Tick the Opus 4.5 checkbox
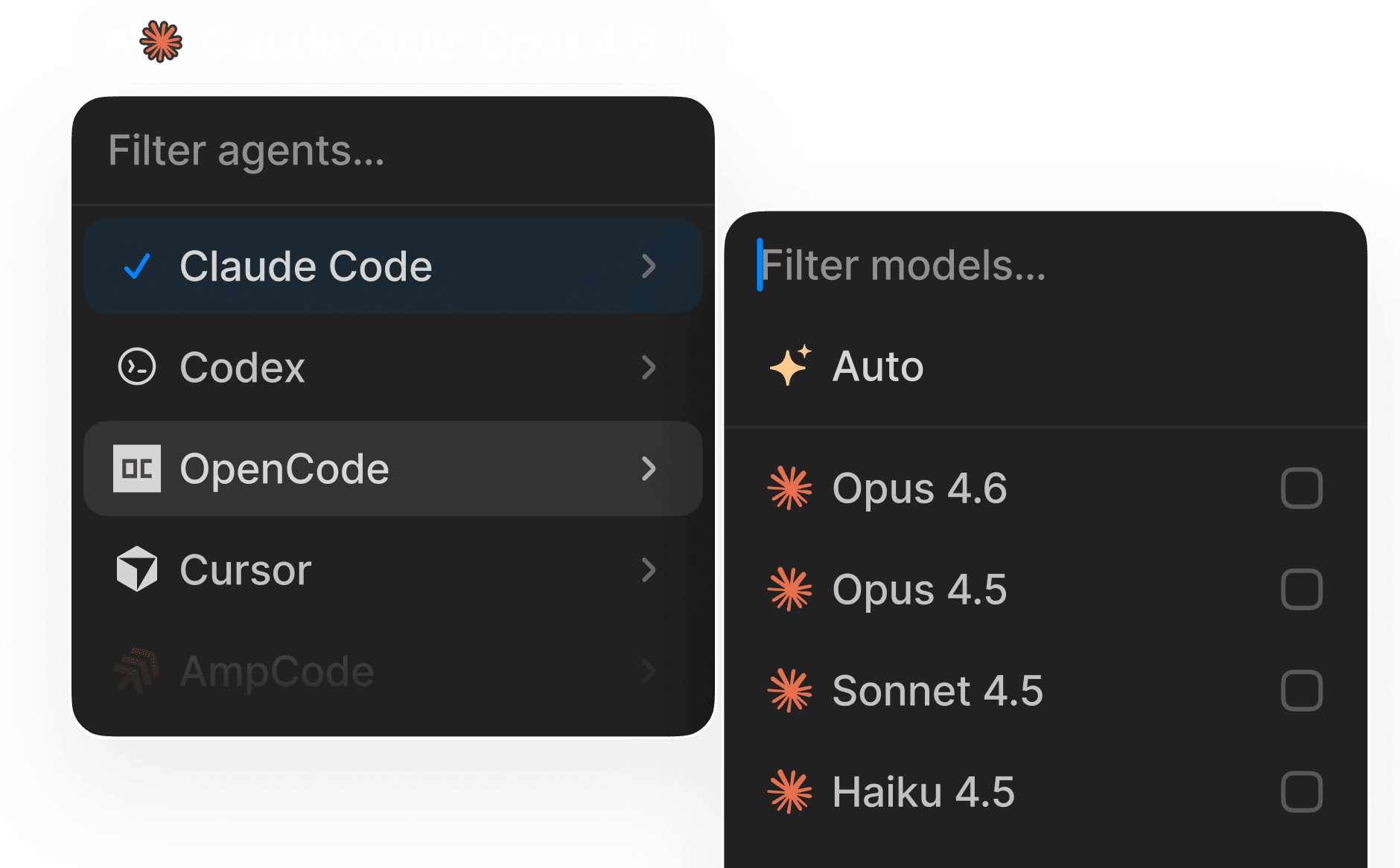1400x868 pixels. pyautogui.click(x=1301, y=590)
